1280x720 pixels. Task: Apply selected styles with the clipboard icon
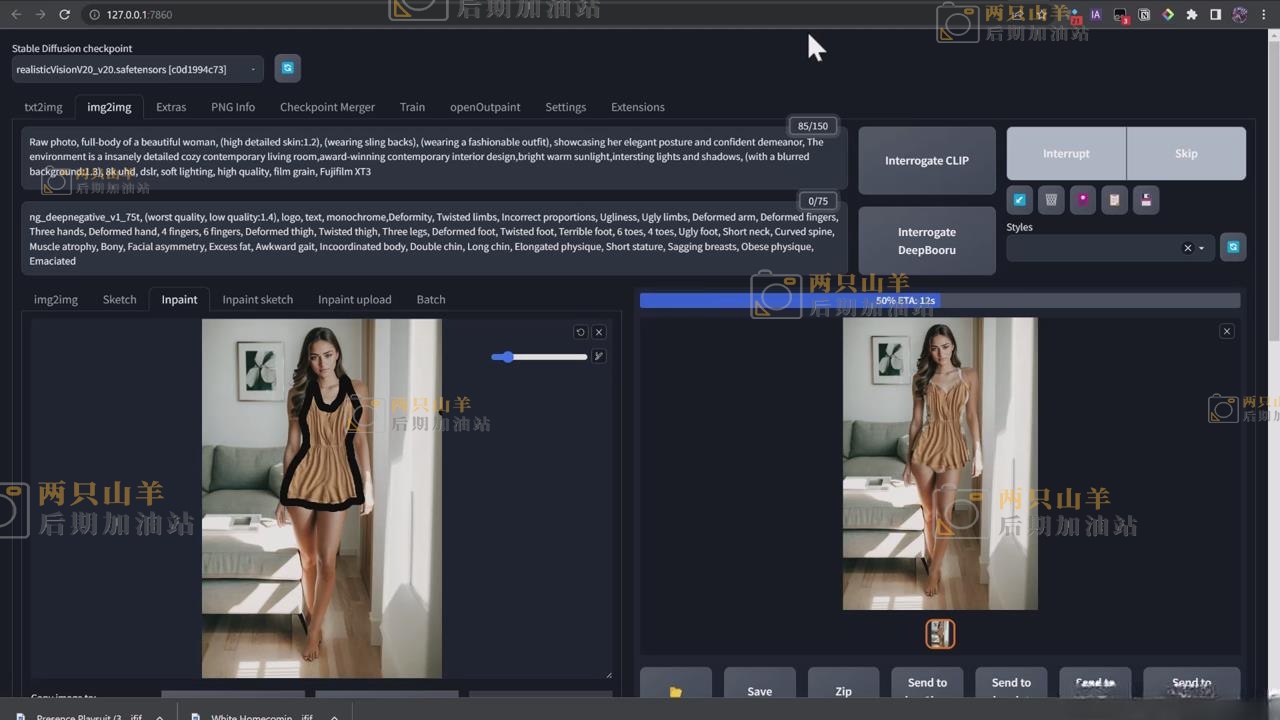[x=1114, y=200]
